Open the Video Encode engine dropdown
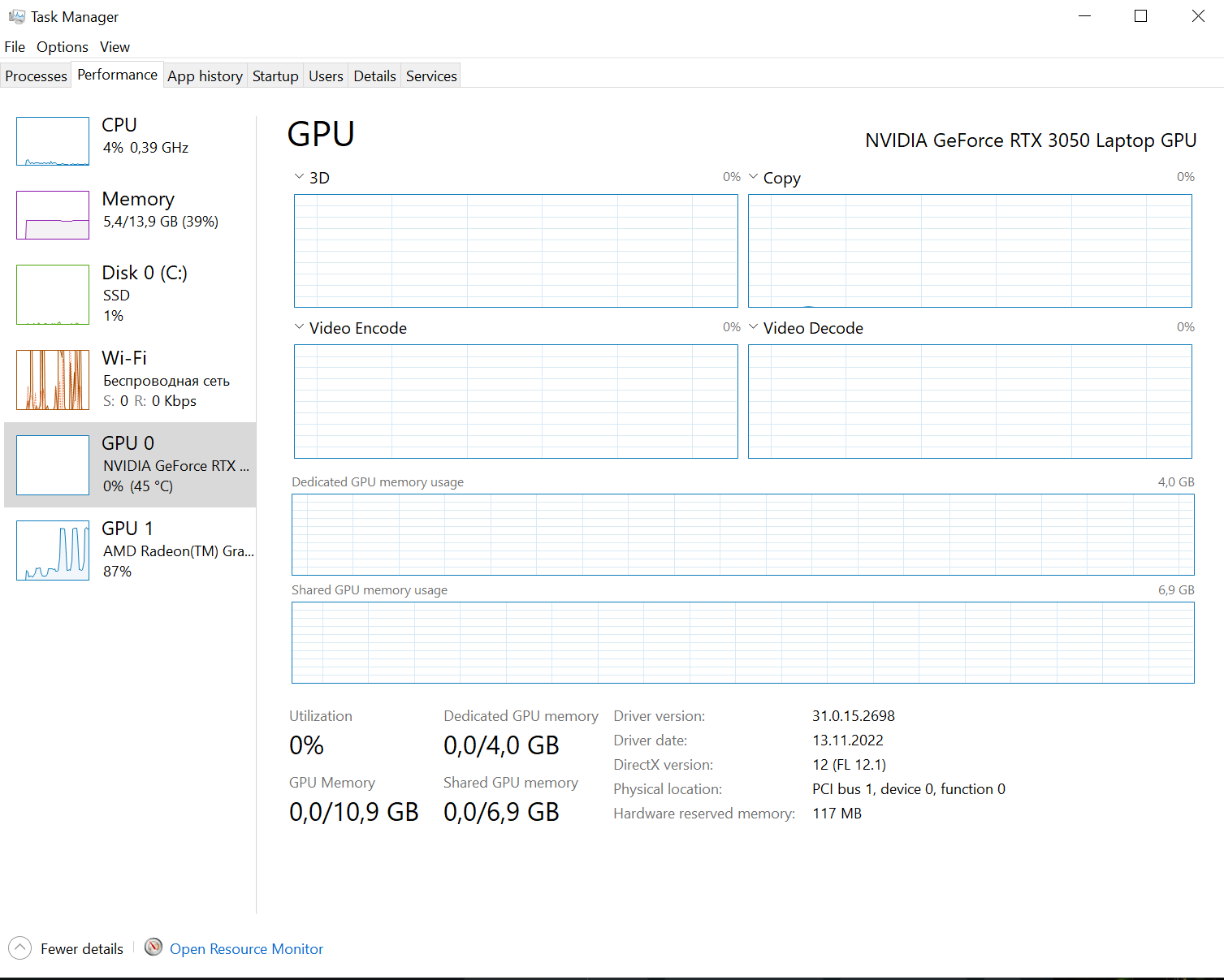 tap(299, 327)
